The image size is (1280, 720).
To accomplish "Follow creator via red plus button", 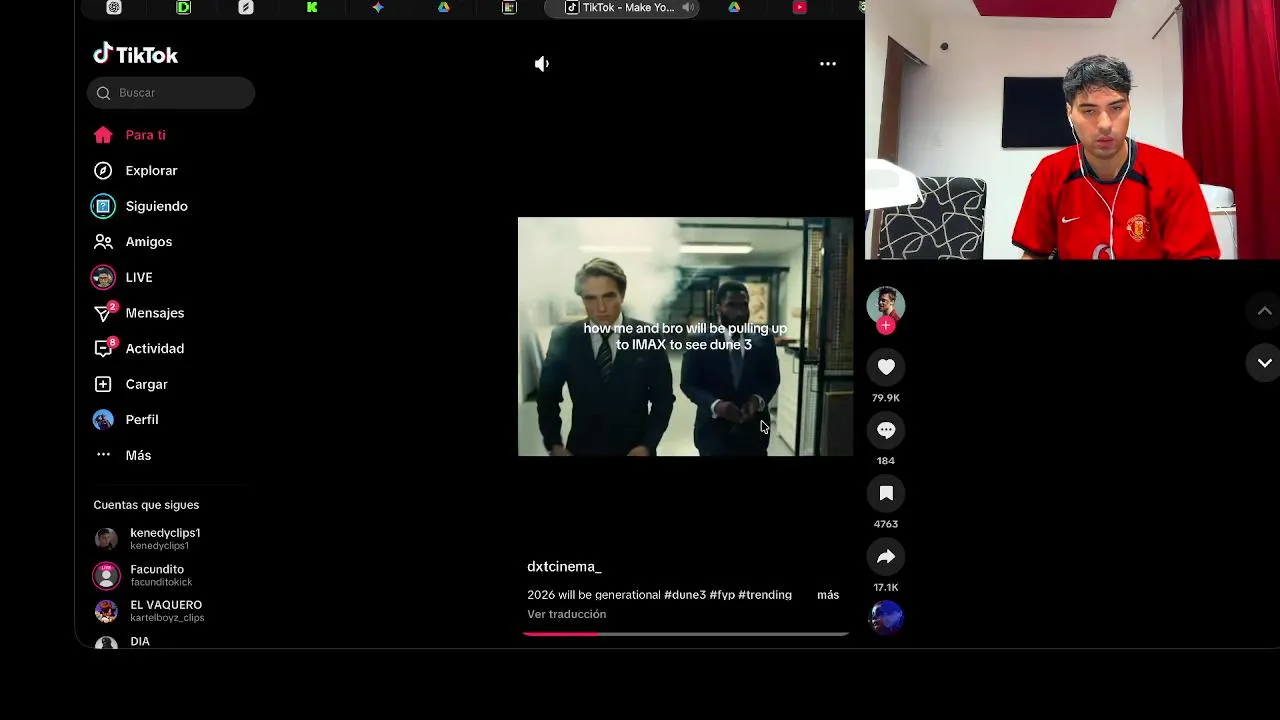I will [886, 326].
